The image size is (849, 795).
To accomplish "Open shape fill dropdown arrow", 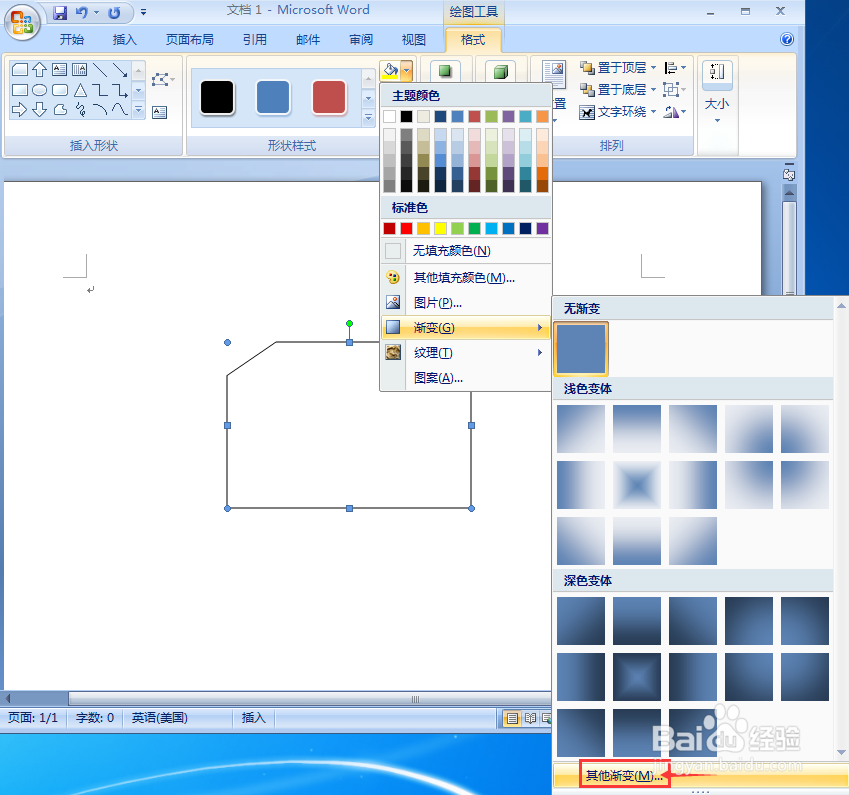I will (x=407, y=70).
